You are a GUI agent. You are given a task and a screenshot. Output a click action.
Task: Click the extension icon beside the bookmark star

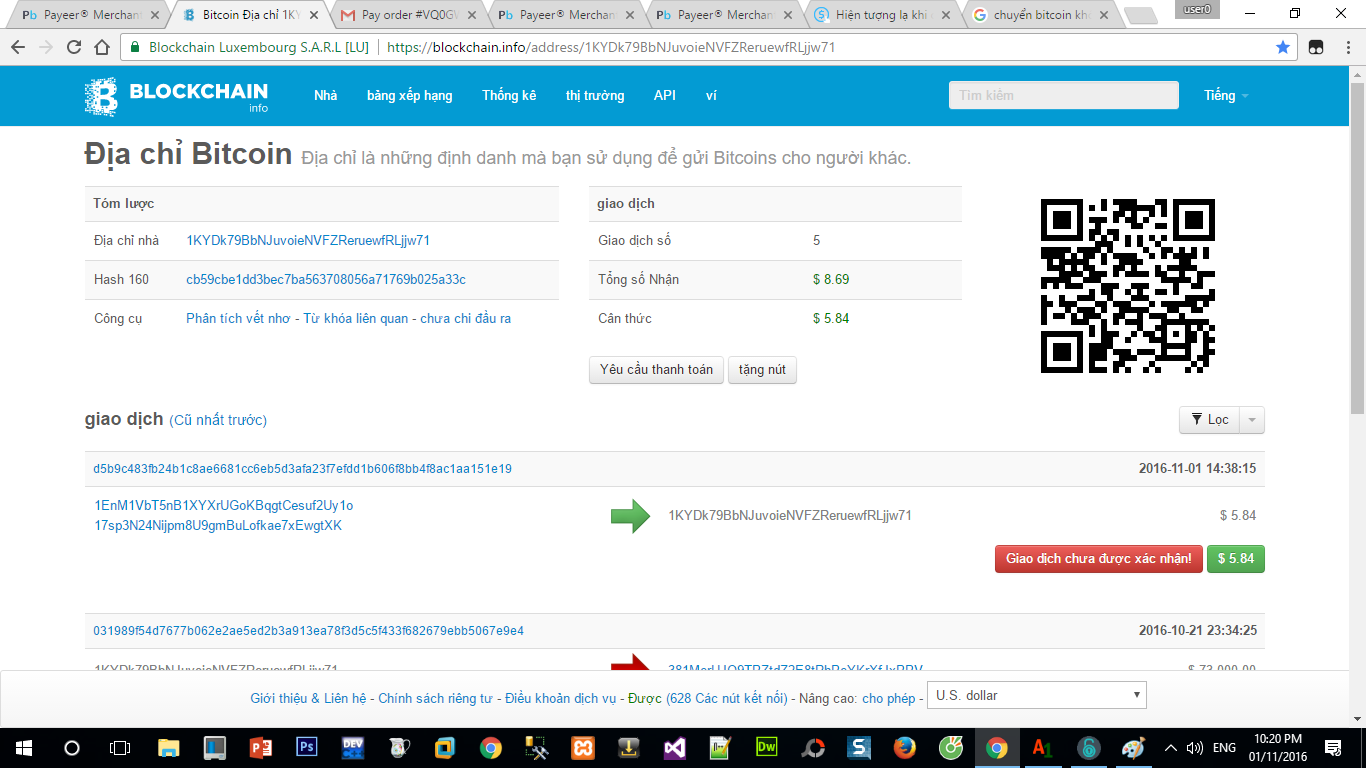click(1316, 47)
